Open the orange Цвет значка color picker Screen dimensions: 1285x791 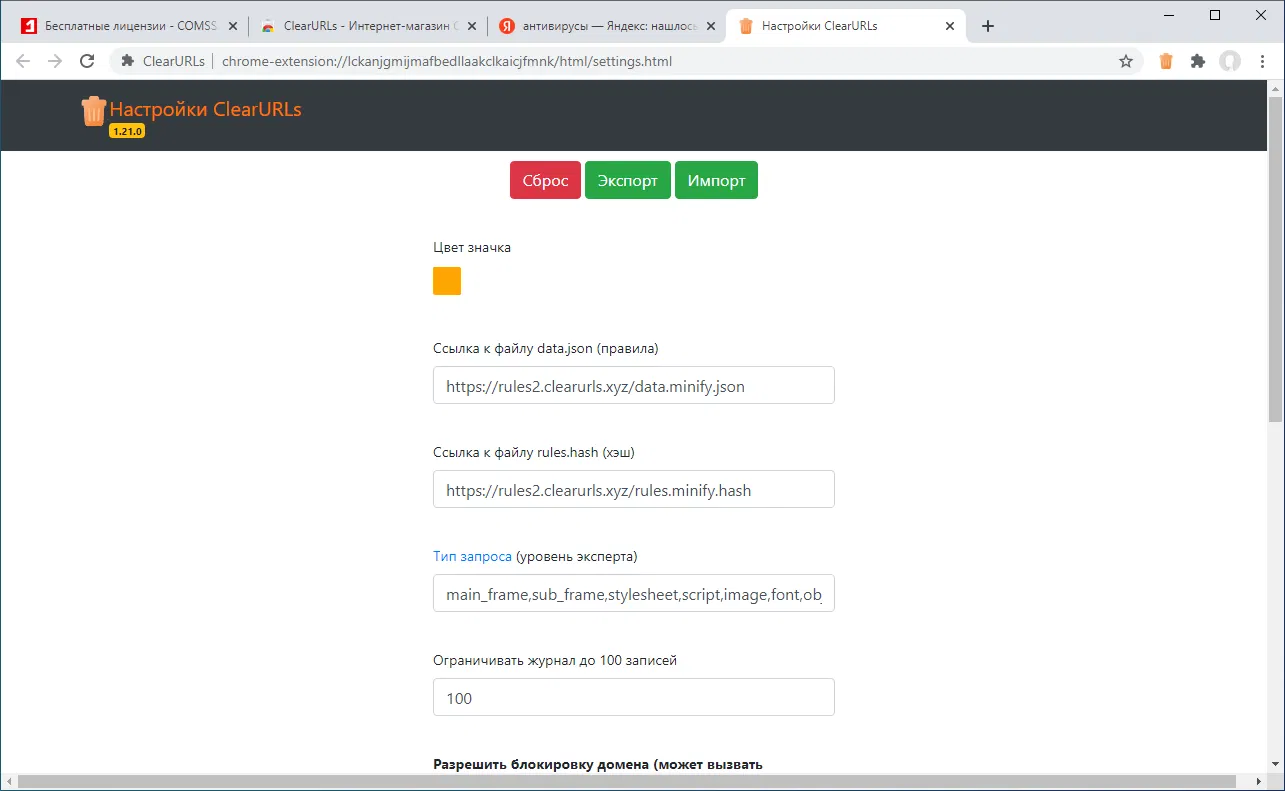point(447,281)
